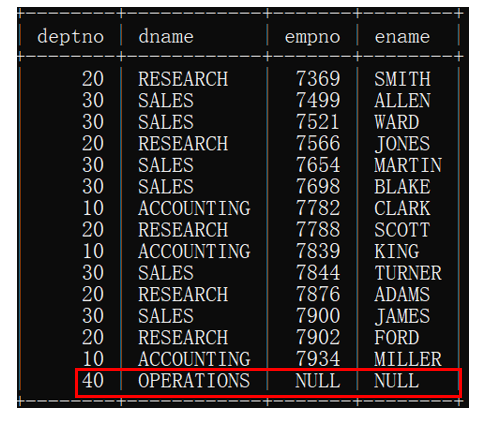Click NULL in the empno column
486x422 pixels.
[318, 381]
